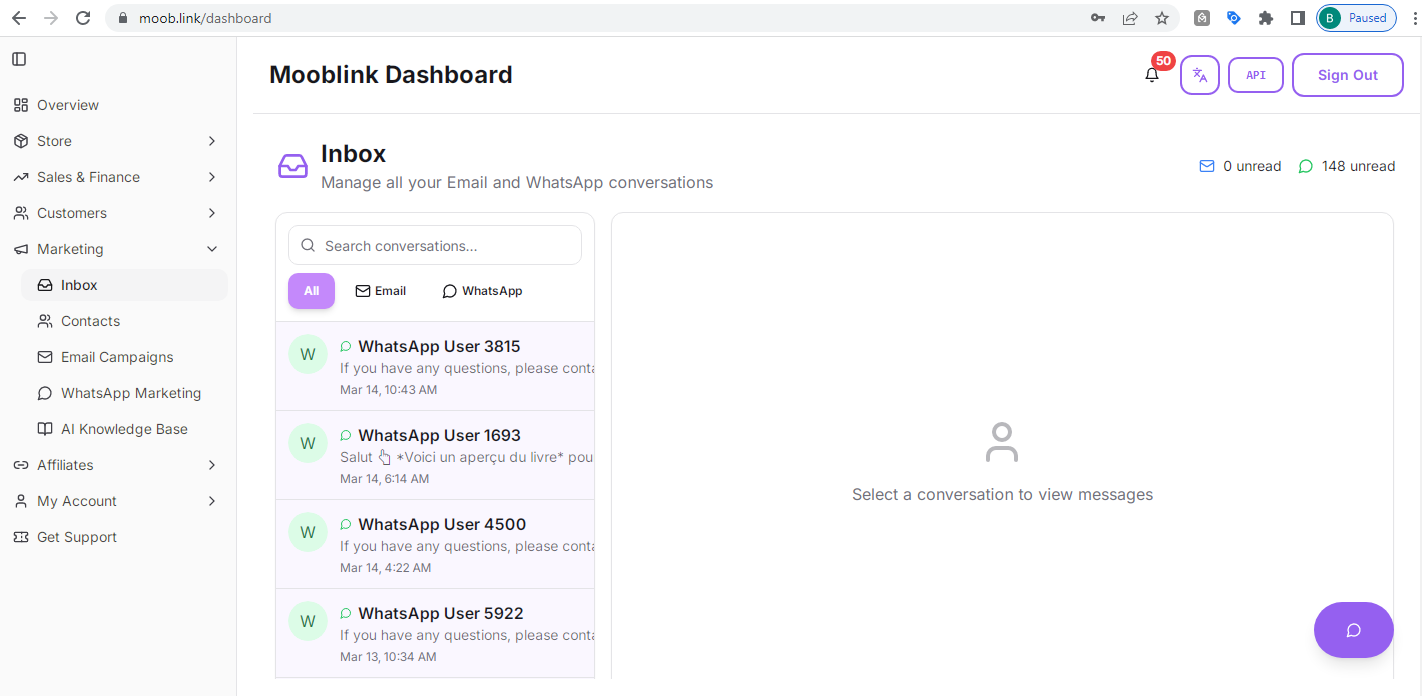The width and height of the screenshot is (1422, 696).
Task: Click the browser share page icon
Action: point(1130,18)
